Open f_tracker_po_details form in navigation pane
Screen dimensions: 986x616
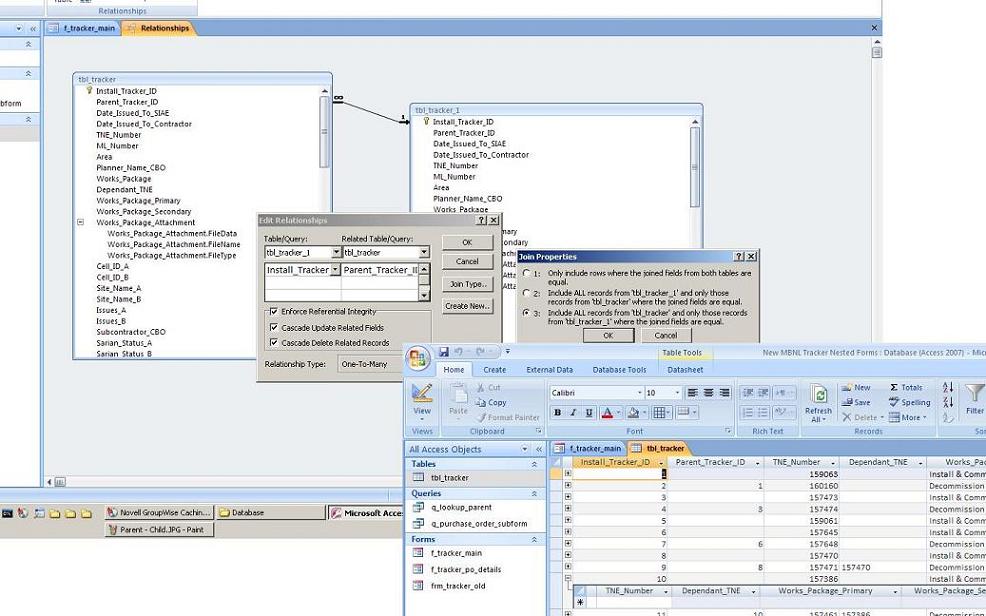(x=465, y=569)
